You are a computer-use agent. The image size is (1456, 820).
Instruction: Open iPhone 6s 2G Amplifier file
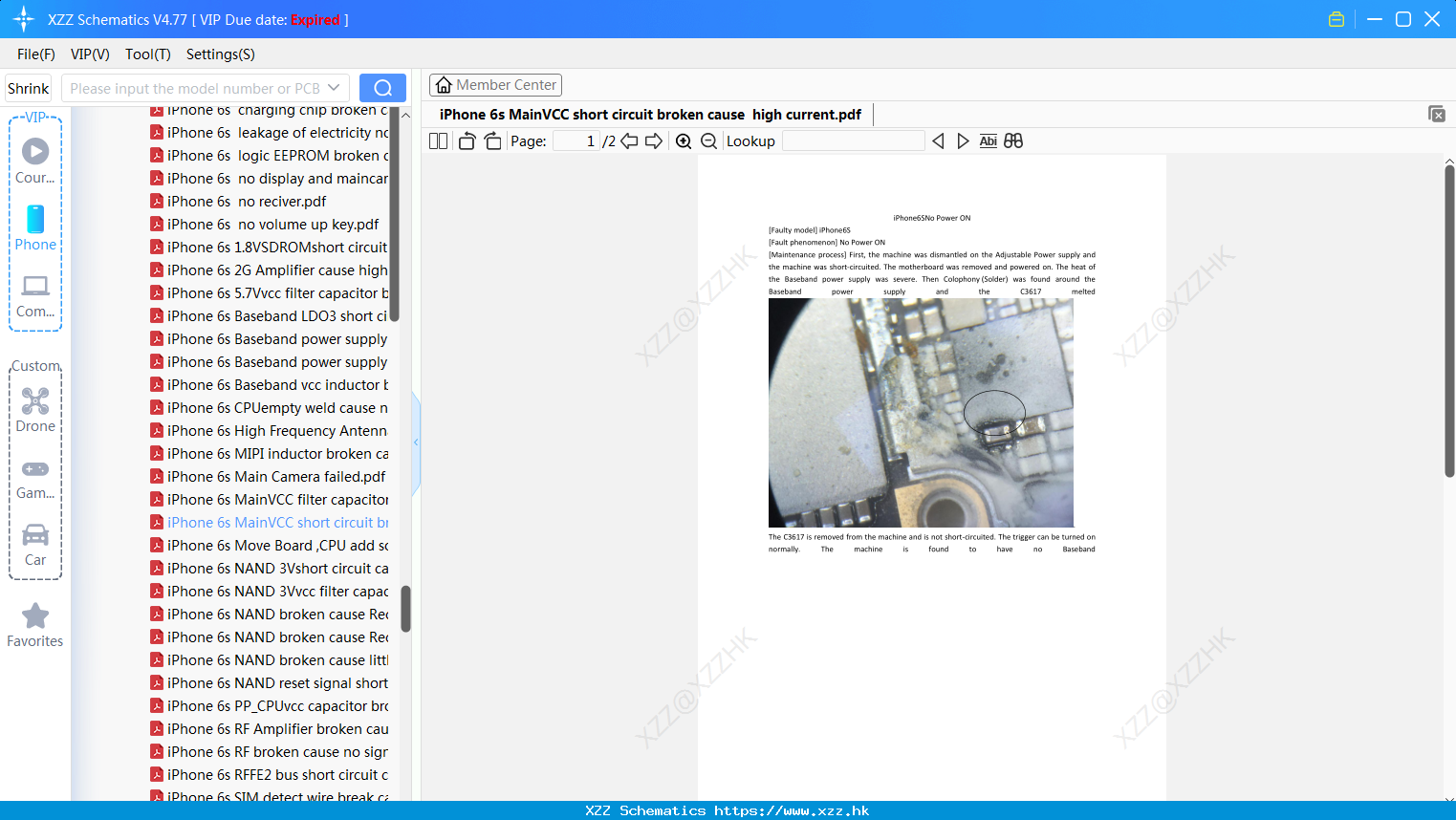pos(270,270)
